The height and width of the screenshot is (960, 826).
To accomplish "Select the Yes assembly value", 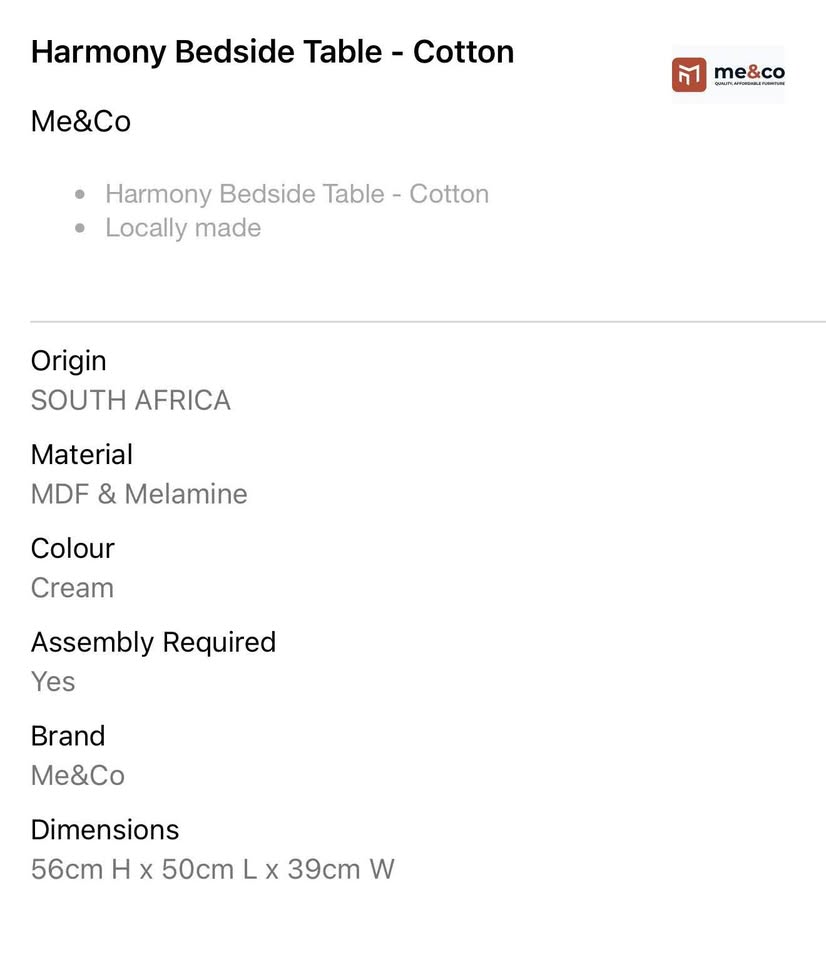I will [53, 682].
